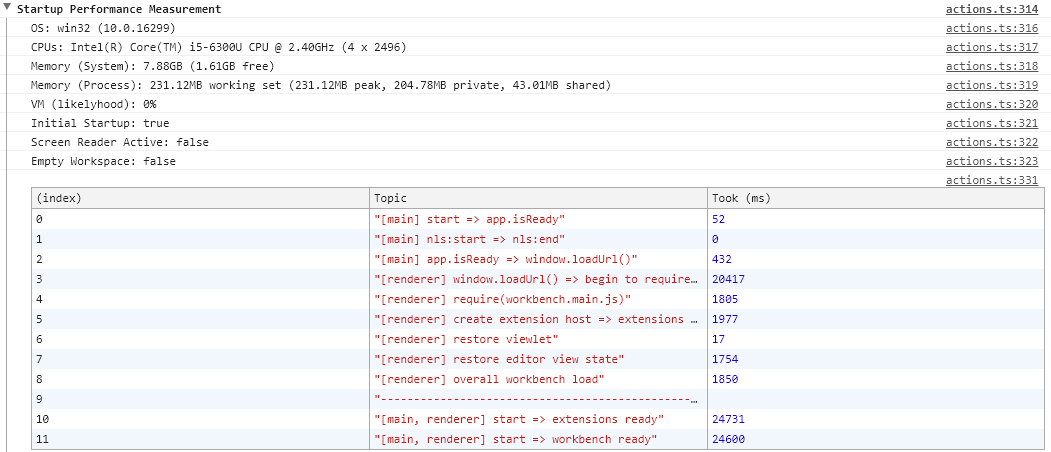Select the VM (likelyhood): 0% line
This screenshot has height=452, width=1051.
coord(94,104)
